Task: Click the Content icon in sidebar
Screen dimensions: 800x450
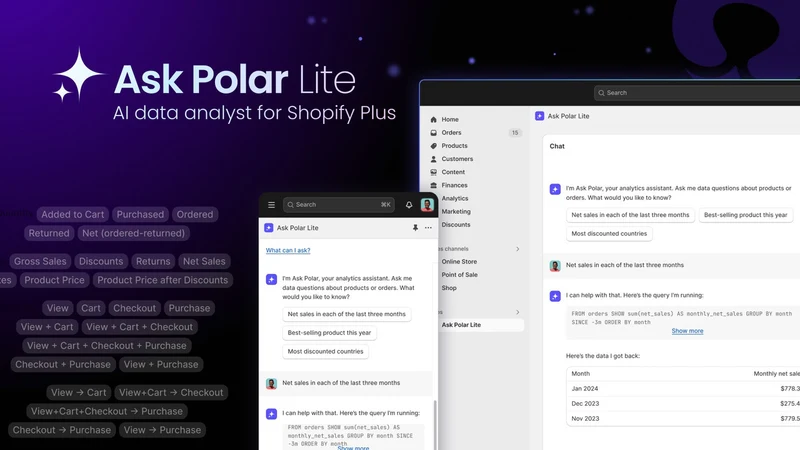Action: click(434, 172)
